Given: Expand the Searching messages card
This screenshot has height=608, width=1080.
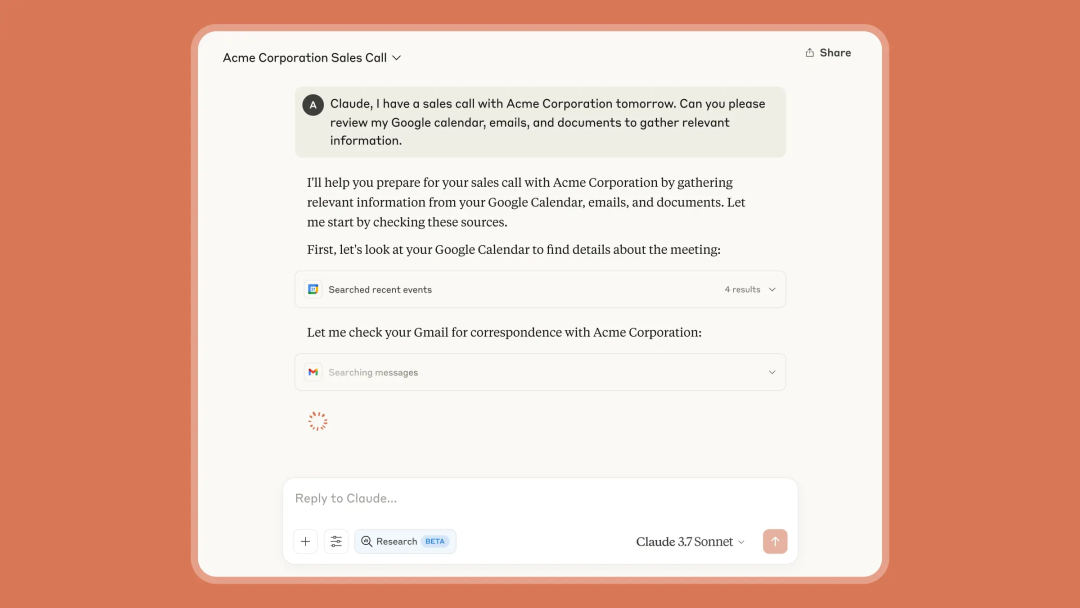Looking at the screenshot, I should pyautogui.click(x=771, y=371).
